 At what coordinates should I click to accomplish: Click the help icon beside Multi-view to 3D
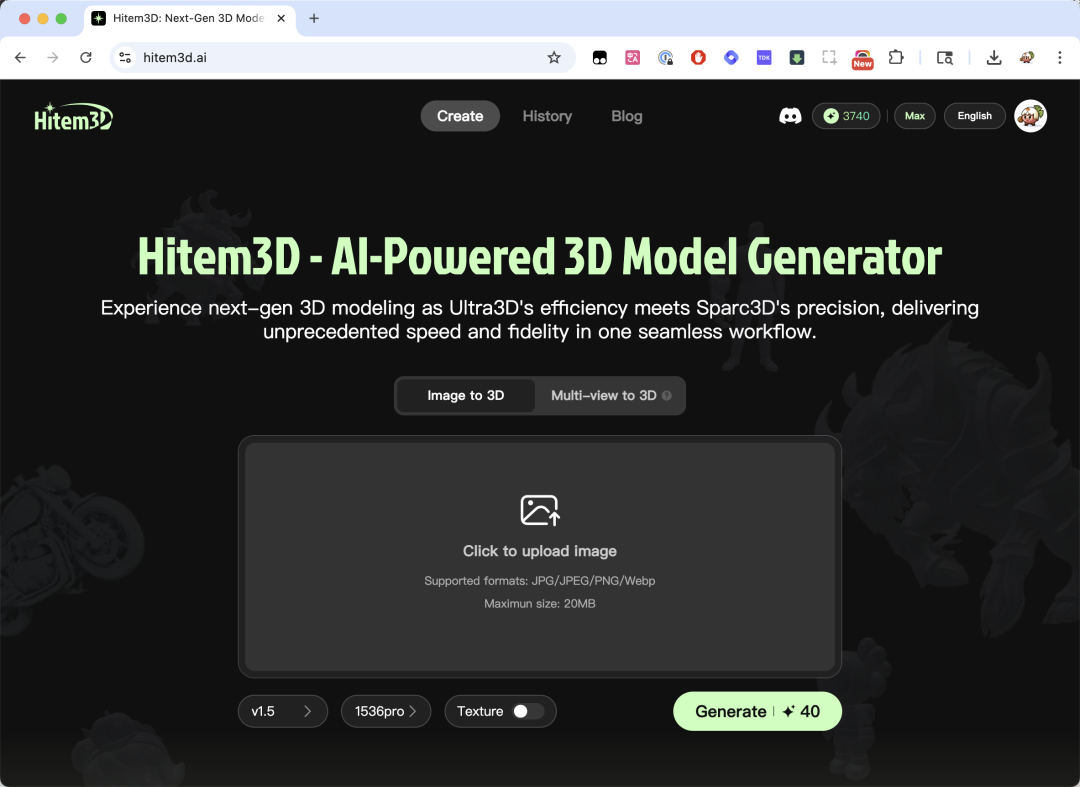(x=667, y=396)
